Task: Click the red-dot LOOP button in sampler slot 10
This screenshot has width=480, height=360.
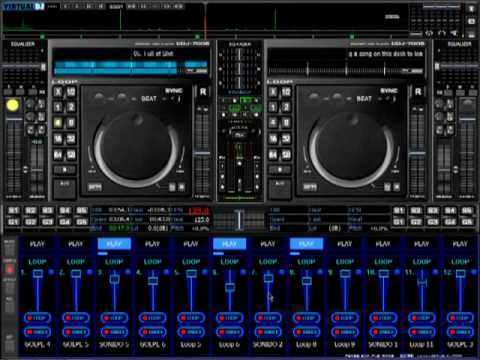Action: coord(383,318)
